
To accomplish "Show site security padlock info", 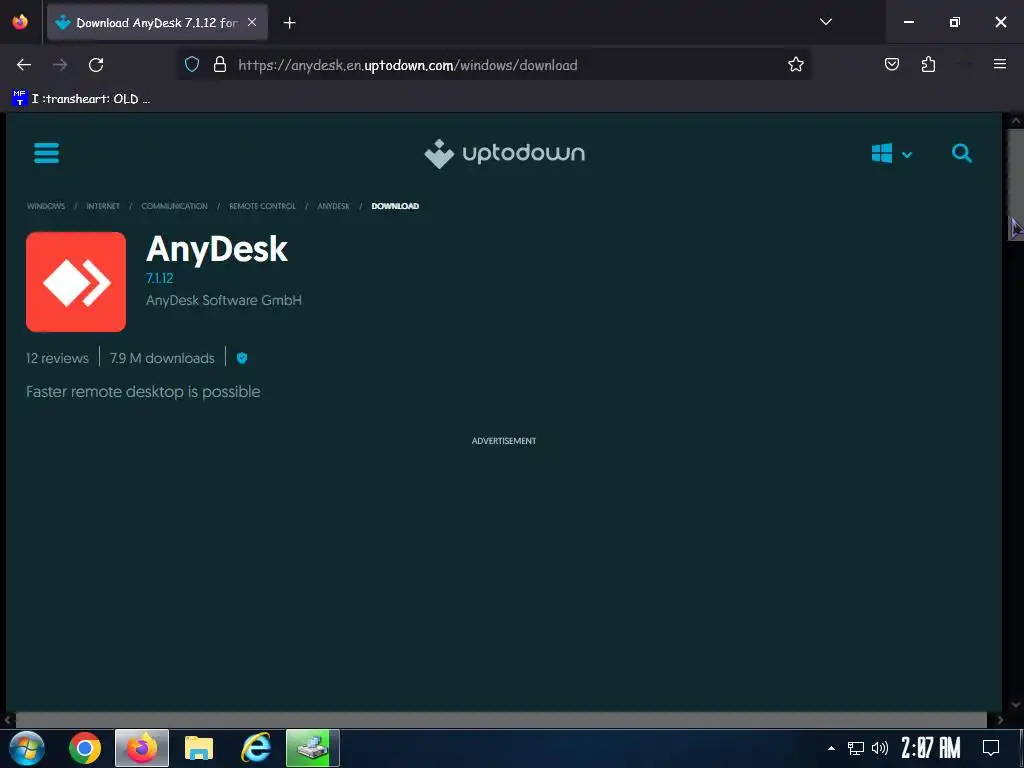I will (x=220, y=65).
